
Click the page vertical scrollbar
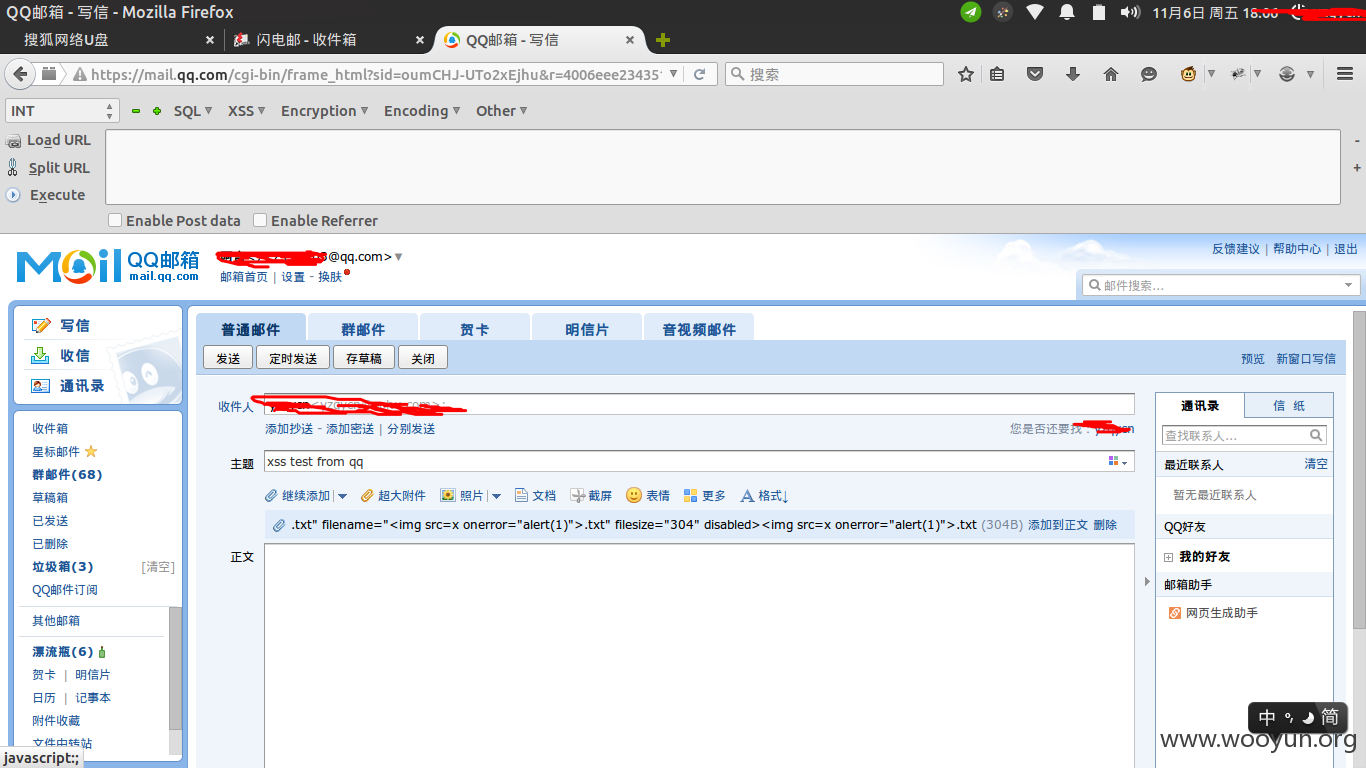tap(1359, 470)
